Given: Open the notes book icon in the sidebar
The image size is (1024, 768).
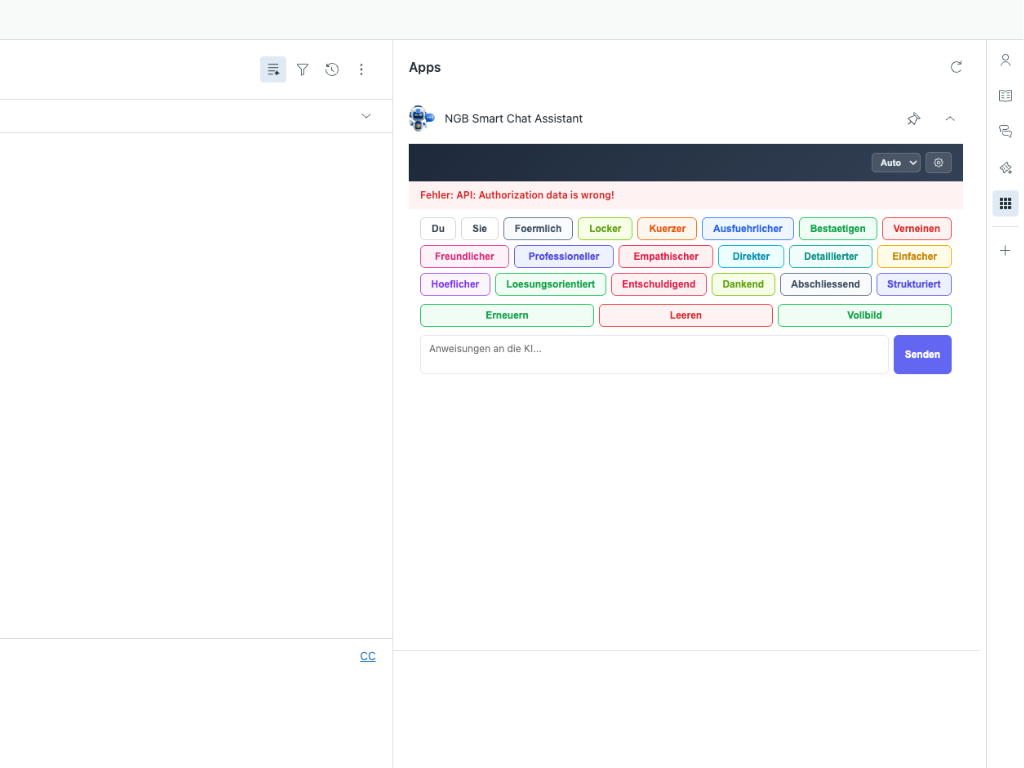Looking at the screenshot, I should 1005,95.
